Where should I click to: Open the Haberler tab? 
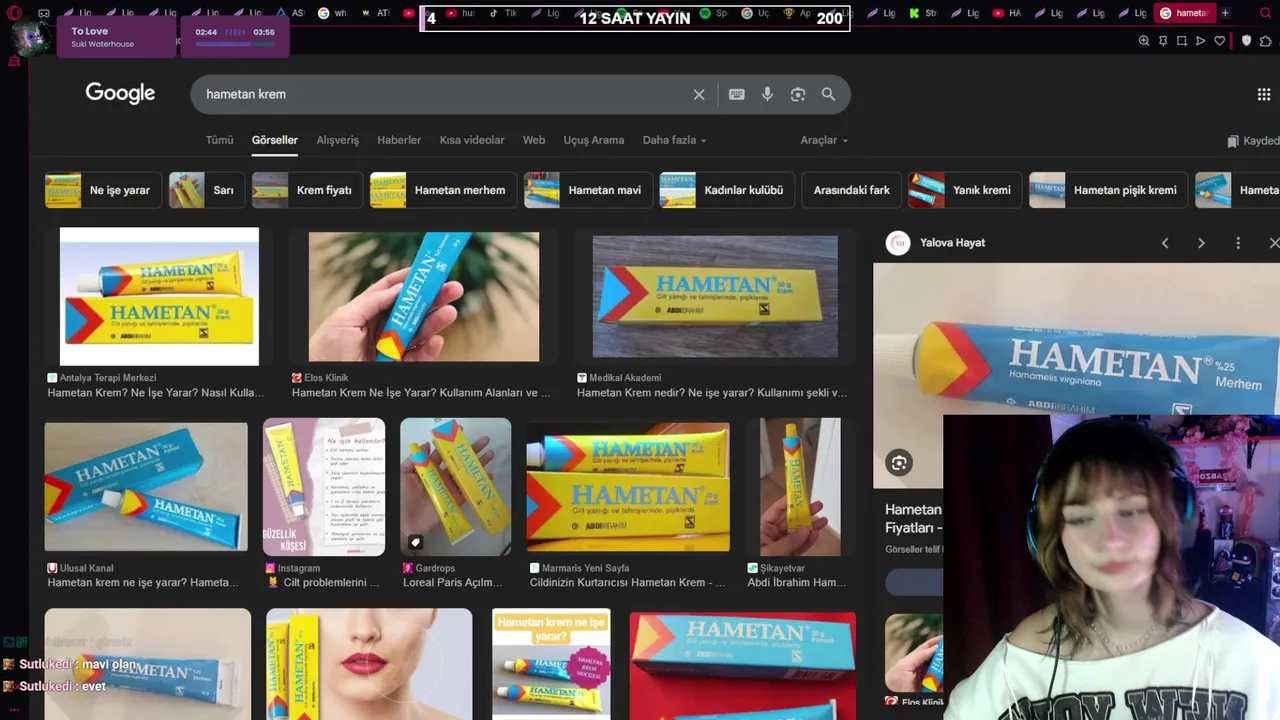[399, 140]
